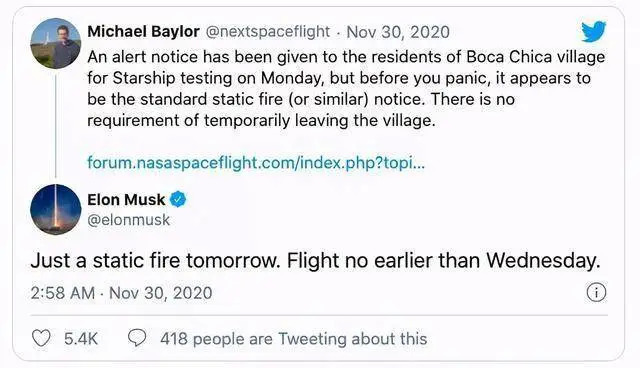Open Michael Baylor's profile picture
640x368 pixels.
tap(56, 43)
